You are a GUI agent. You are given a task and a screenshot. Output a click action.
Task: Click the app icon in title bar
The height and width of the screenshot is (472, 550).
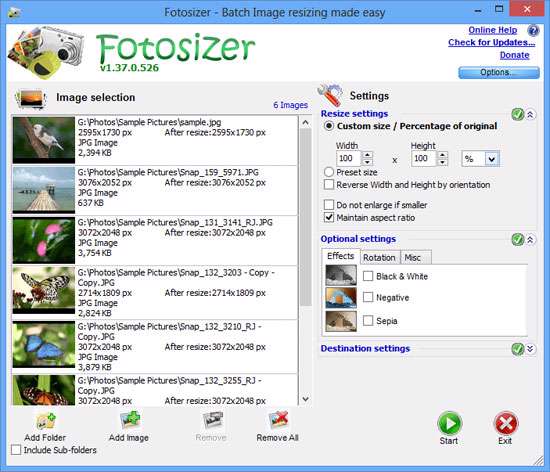(x=14, y=13)
